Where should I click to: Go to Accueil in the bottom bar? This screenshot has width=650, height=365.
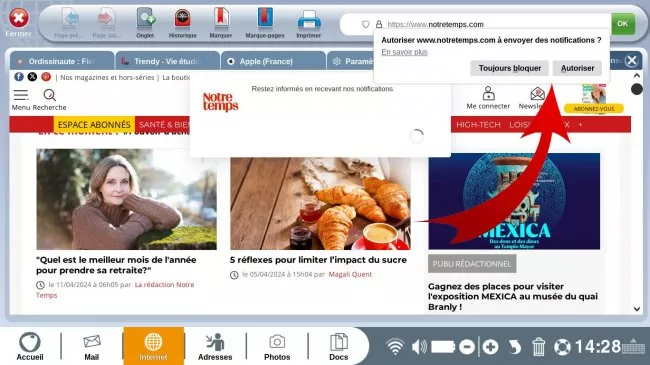click(x=30, y=346)
